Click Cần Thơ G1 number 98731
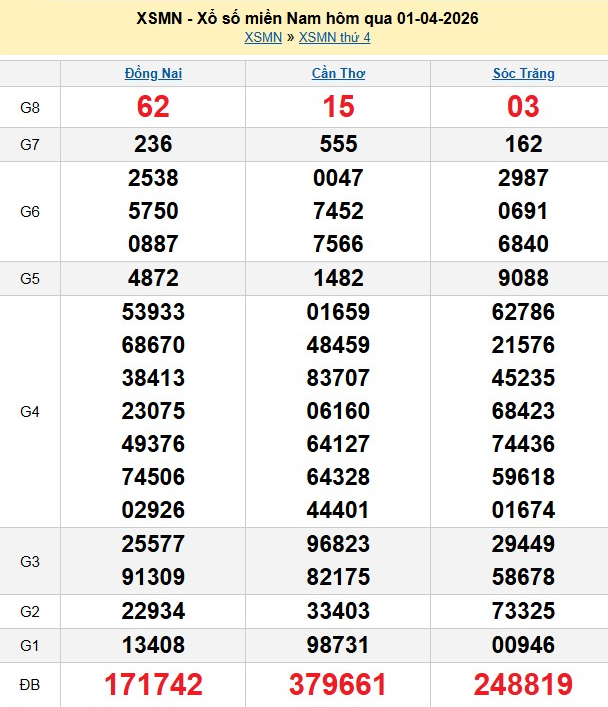 coord(338,645)
